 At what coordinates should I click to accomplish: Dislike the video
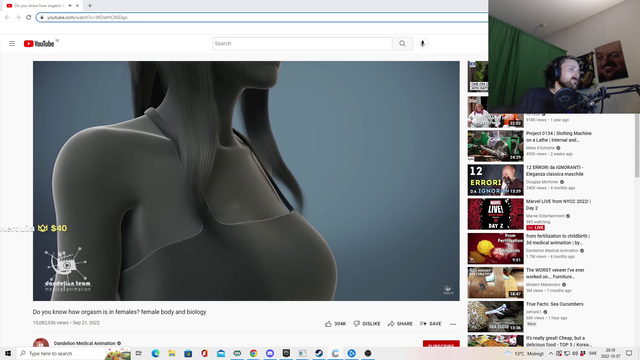point(367,324)
